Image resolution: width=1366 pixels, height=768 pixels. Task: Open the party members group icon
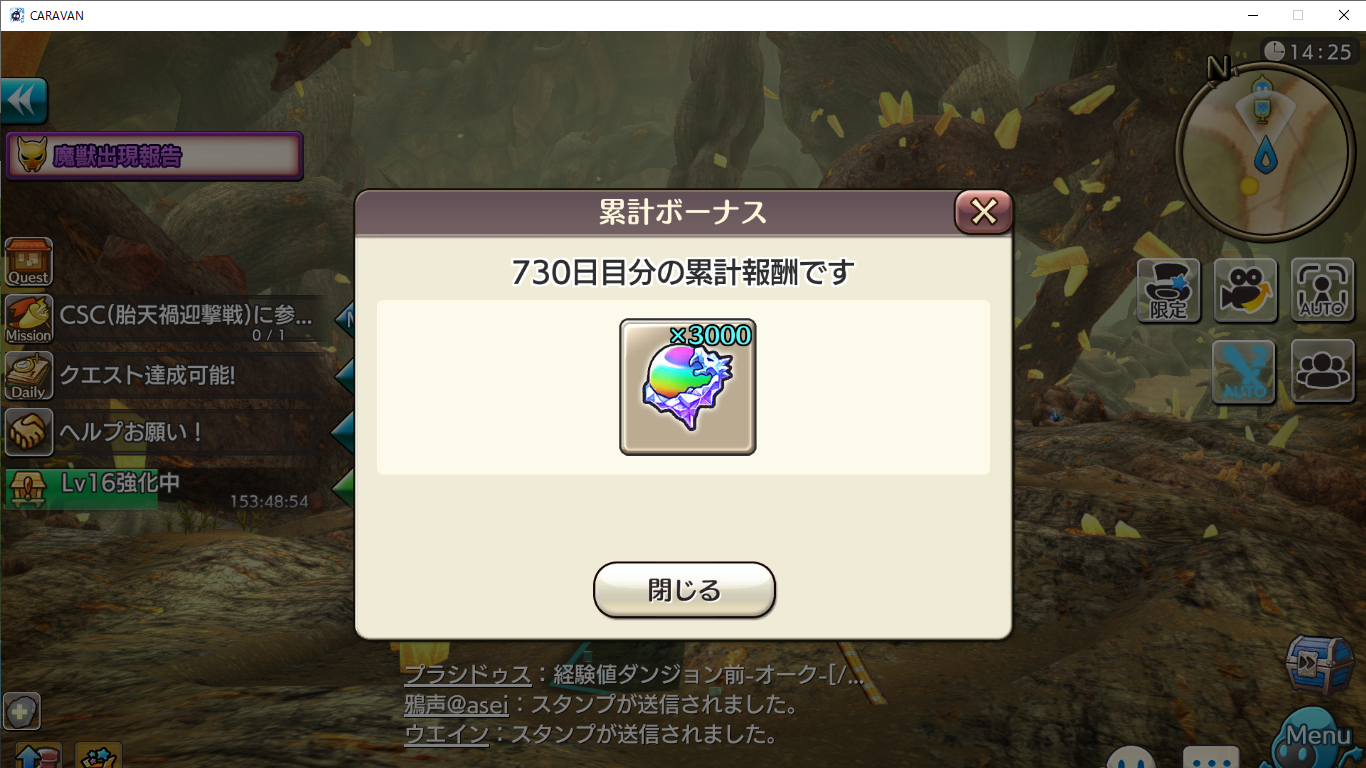tap(1322, 372)
